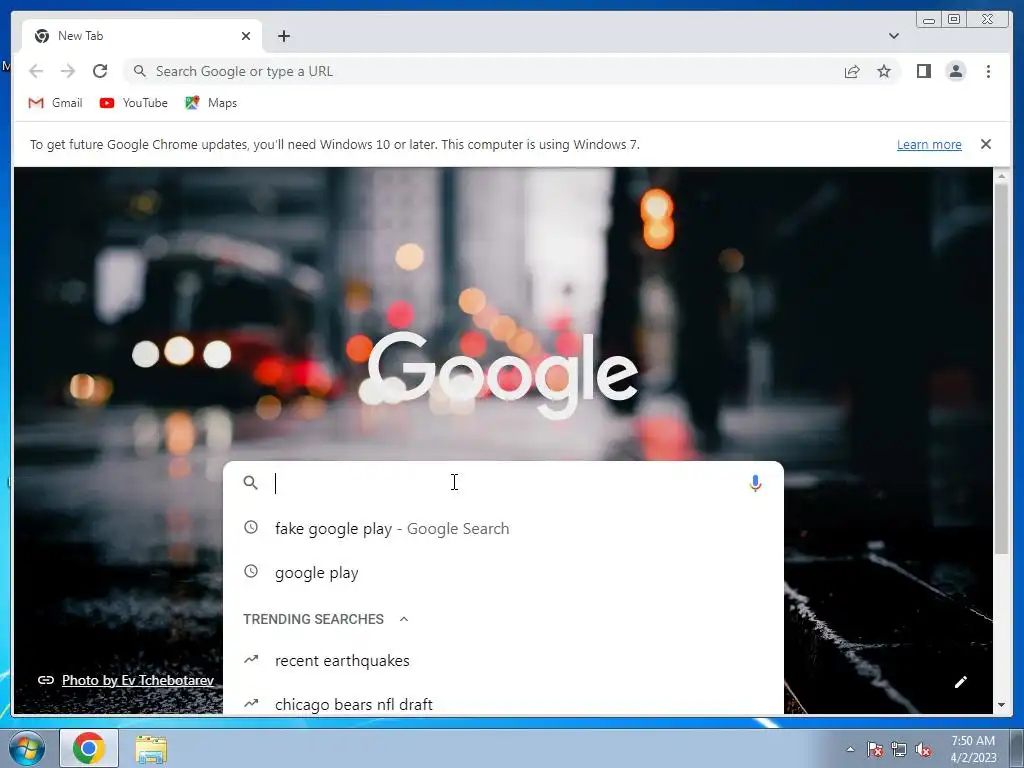
Task: Open the profile avatar menu
Action: pos(955,71)
